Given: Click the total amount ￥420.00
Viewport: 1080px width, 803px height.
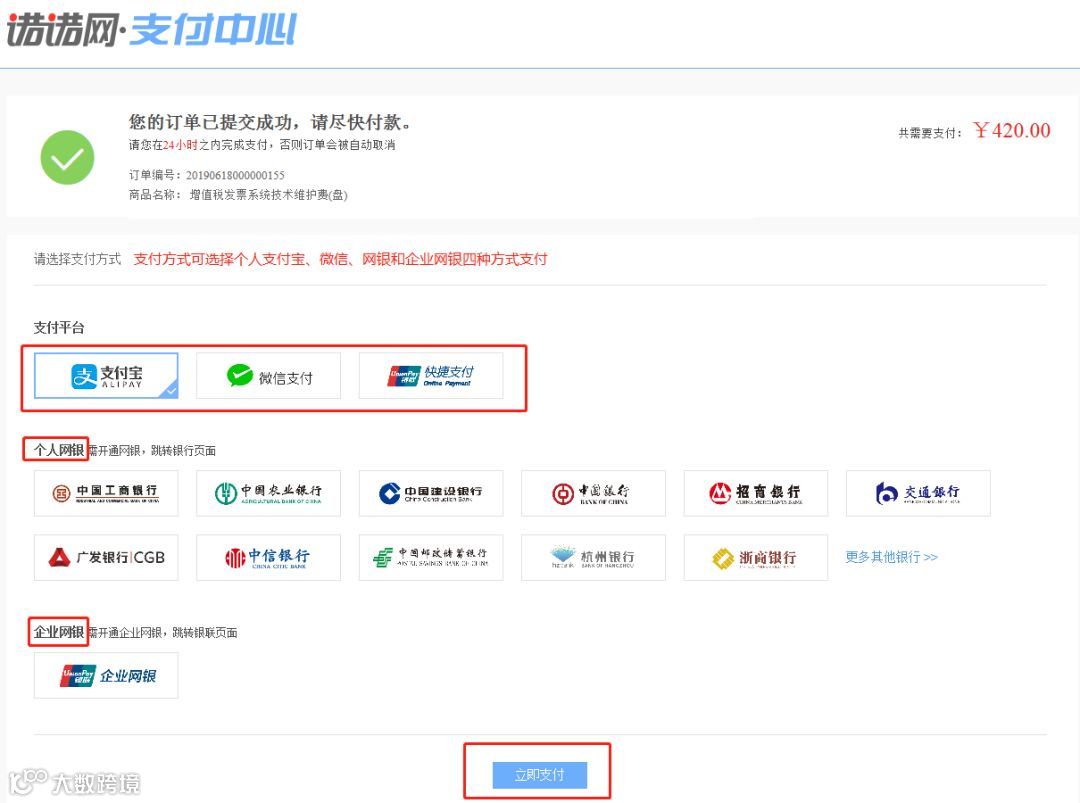Looking at the screenshot, I should point(1012,130).
